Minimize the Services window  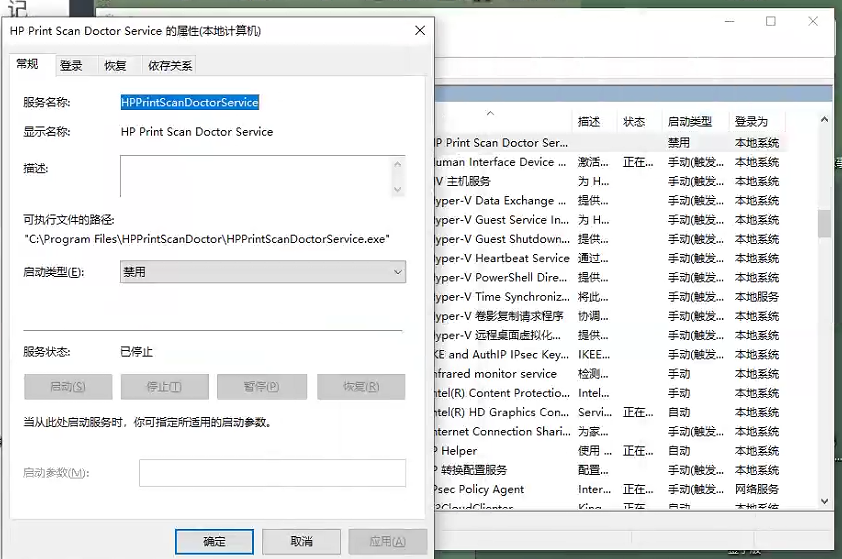coord(729,21)
